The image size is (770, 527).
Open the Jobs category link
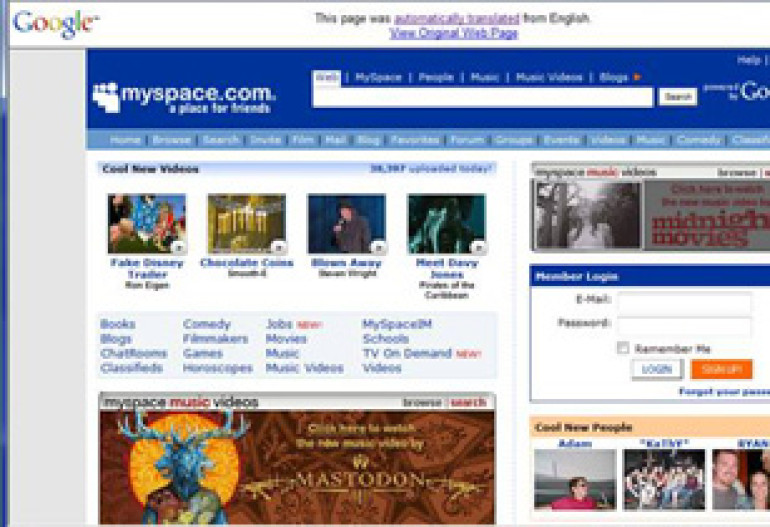pos(279,324)
